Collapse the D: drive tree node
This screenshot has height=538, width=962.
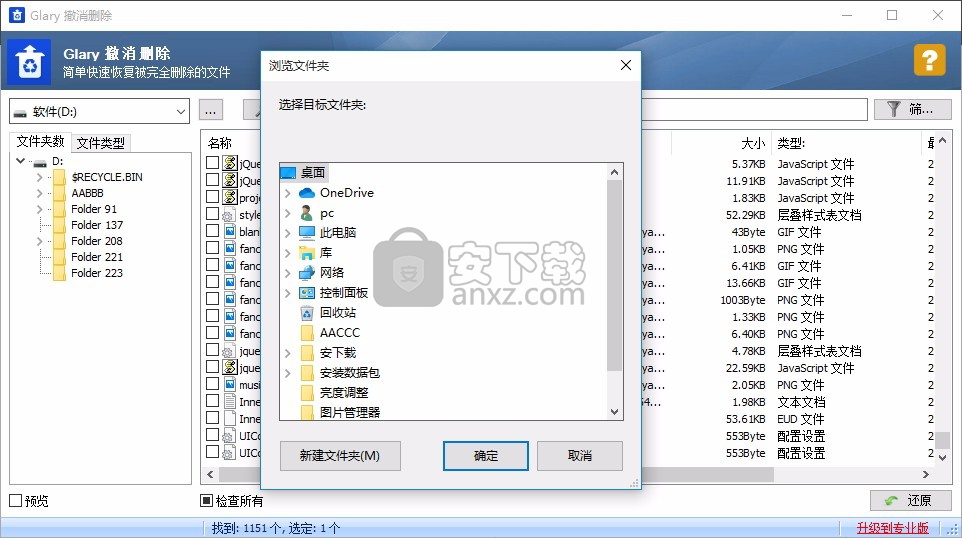click(20, 161)
